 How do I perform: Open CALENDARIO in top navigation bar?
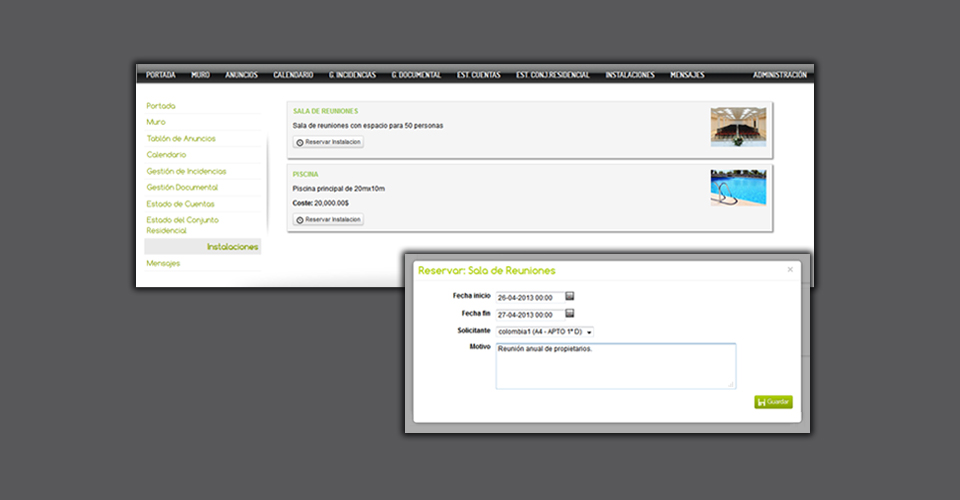point(293,75)
